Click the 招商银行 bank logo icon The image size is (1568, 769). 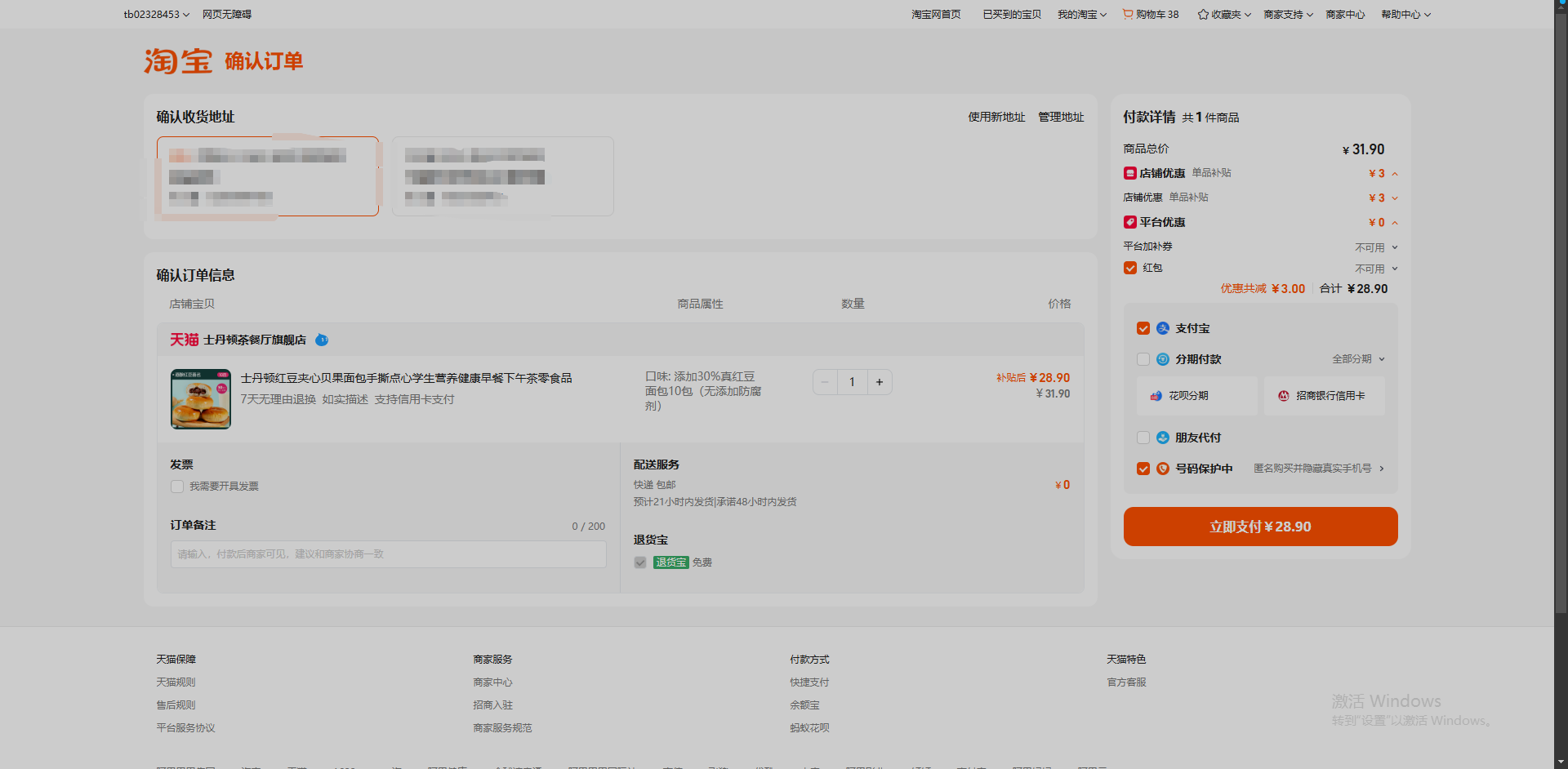[x=1284, y=396]
